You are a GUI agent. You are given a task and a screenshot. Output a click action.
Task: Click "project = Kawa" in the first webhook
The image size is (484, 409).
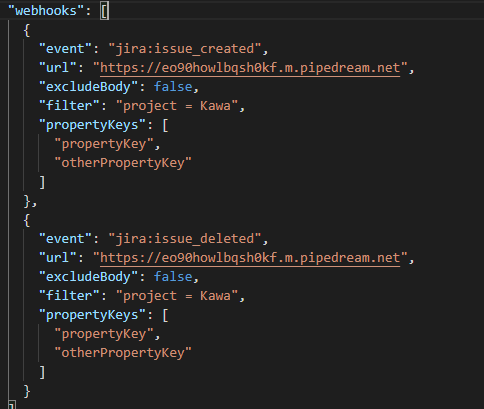pyautogui.click(x=177, y=106)
